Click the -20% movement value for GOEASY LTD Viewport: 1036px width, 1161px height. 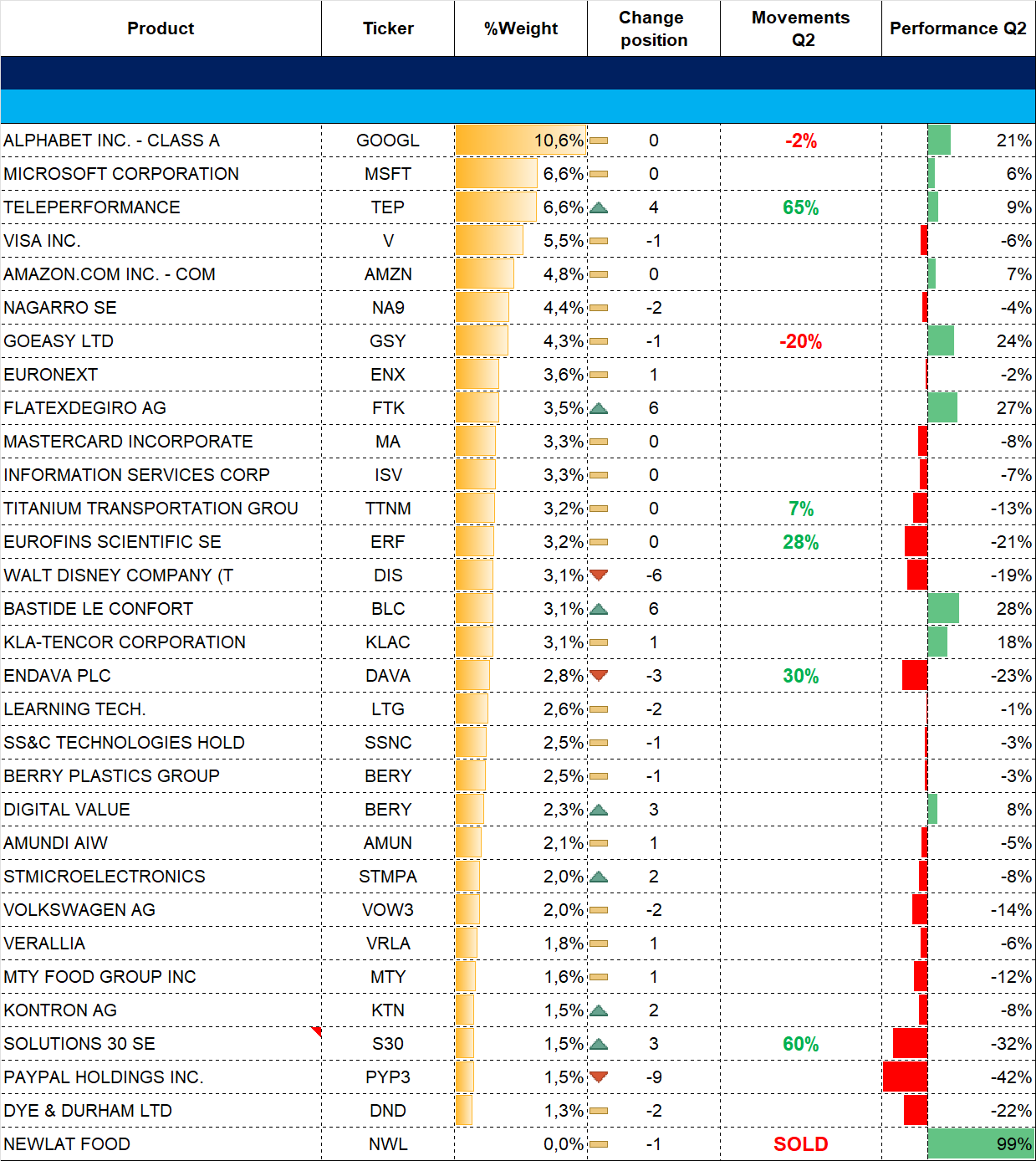coord(801,341)
